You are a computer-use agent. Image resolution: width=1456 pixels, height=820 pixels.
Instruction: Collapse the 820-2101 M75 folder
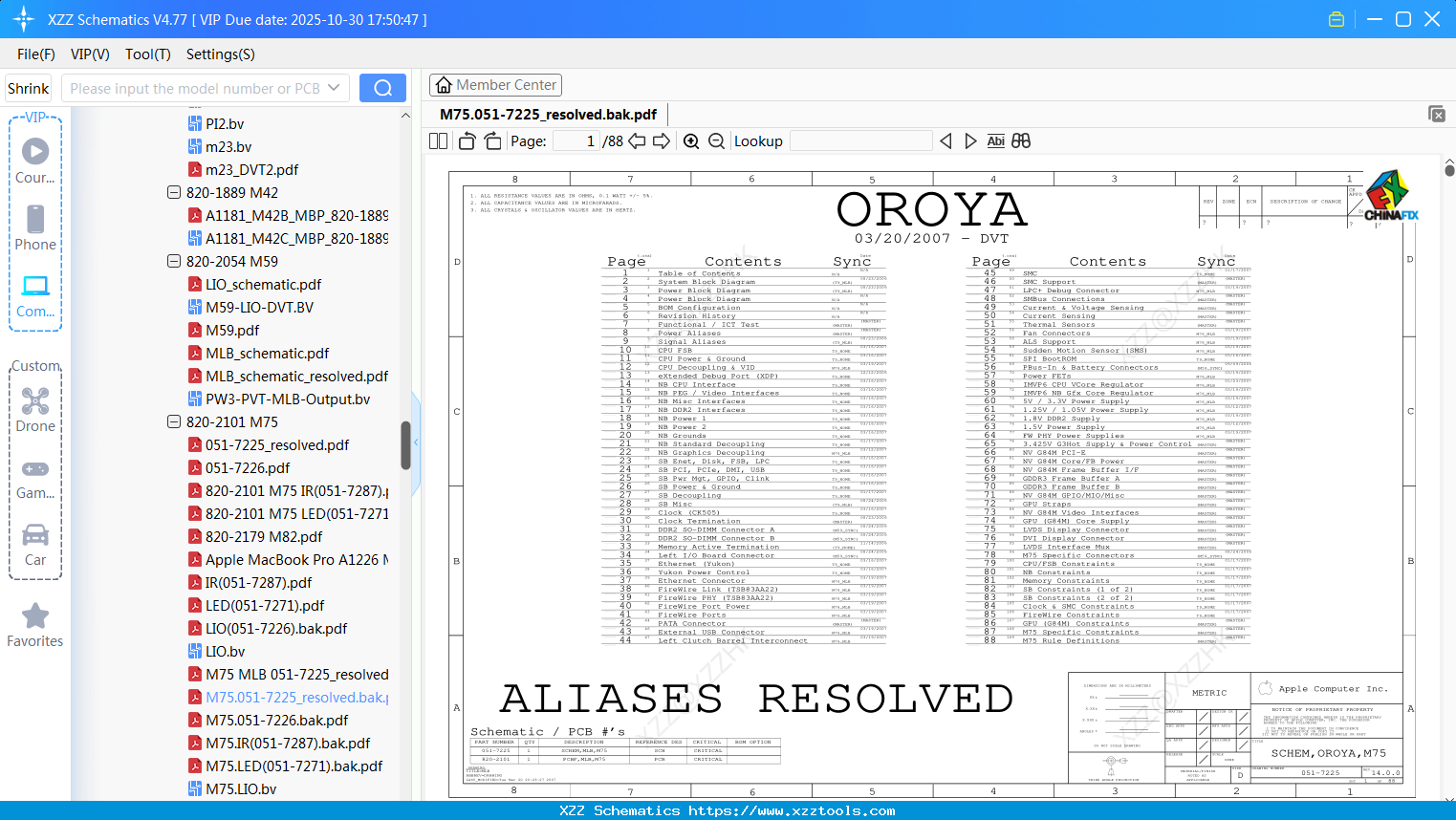(x=174, y=421)
